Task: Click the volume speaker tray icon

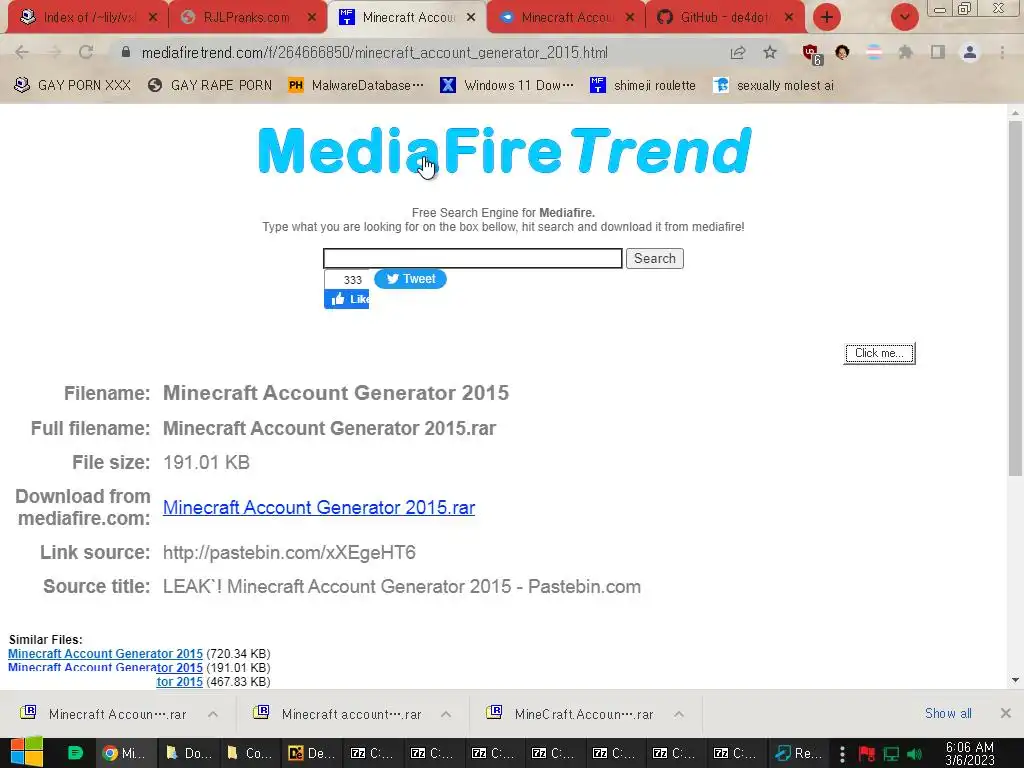Action: coord(915,754)
